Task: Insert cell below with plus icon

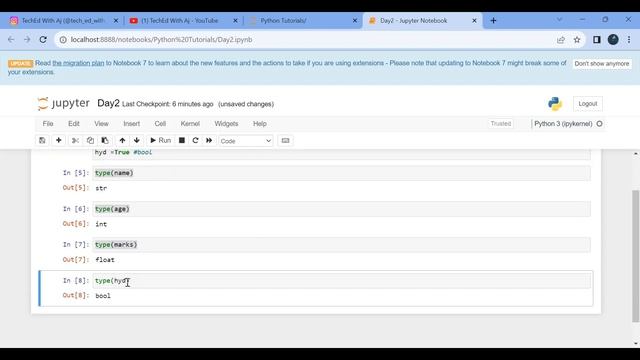Action: [58, 140]
